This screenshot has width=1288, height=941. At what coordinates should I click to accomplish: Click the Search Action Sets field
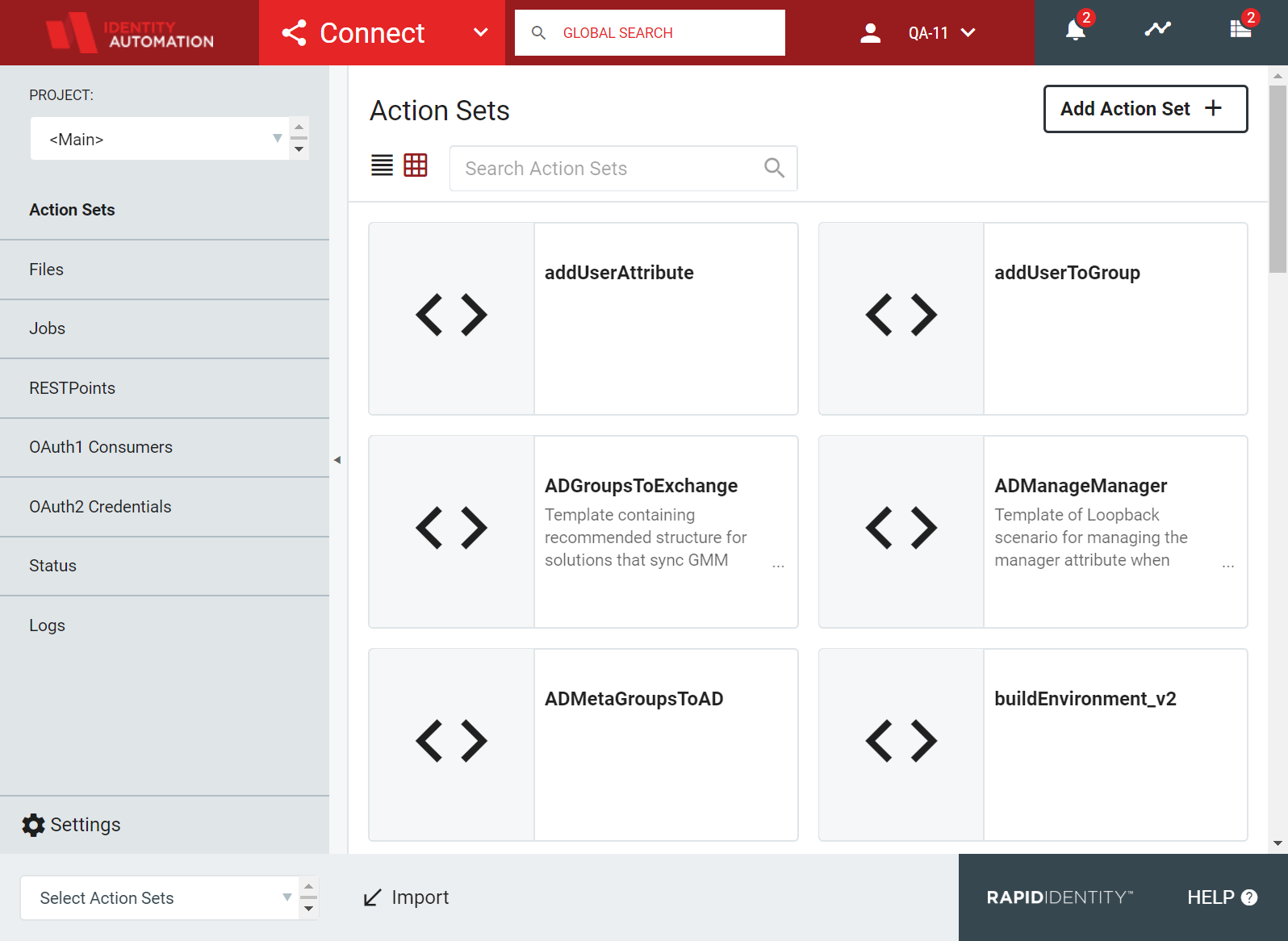(623, 169)
